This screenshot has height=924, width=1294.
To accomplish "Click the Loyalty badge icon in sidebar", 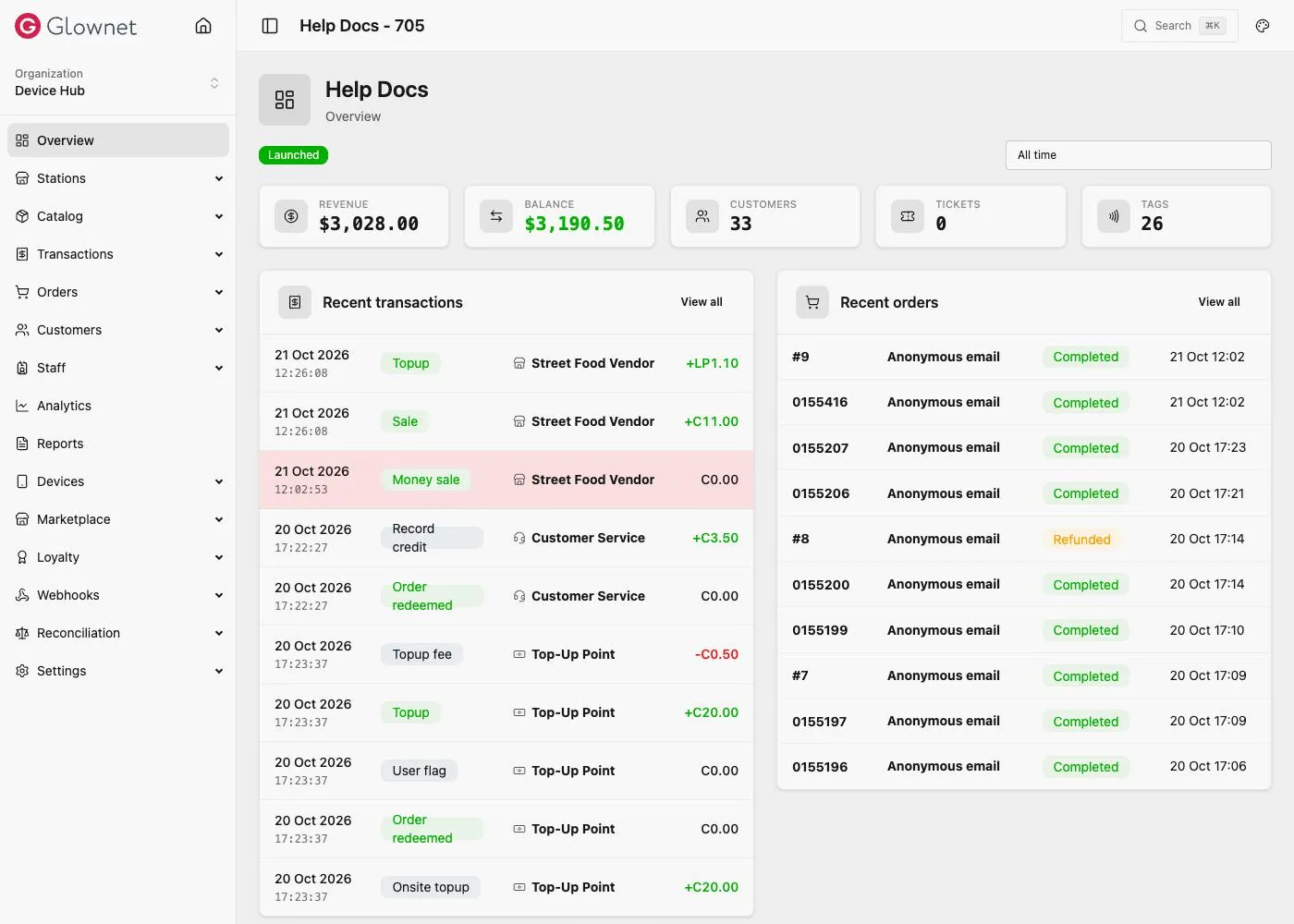I will pos(22,557).
